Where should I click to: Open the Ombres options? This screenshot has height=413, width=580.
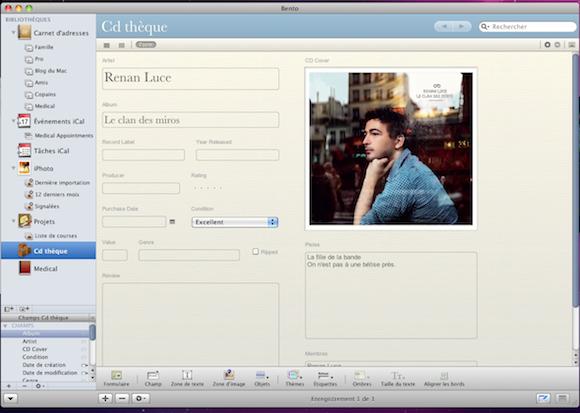click(361, 376)
